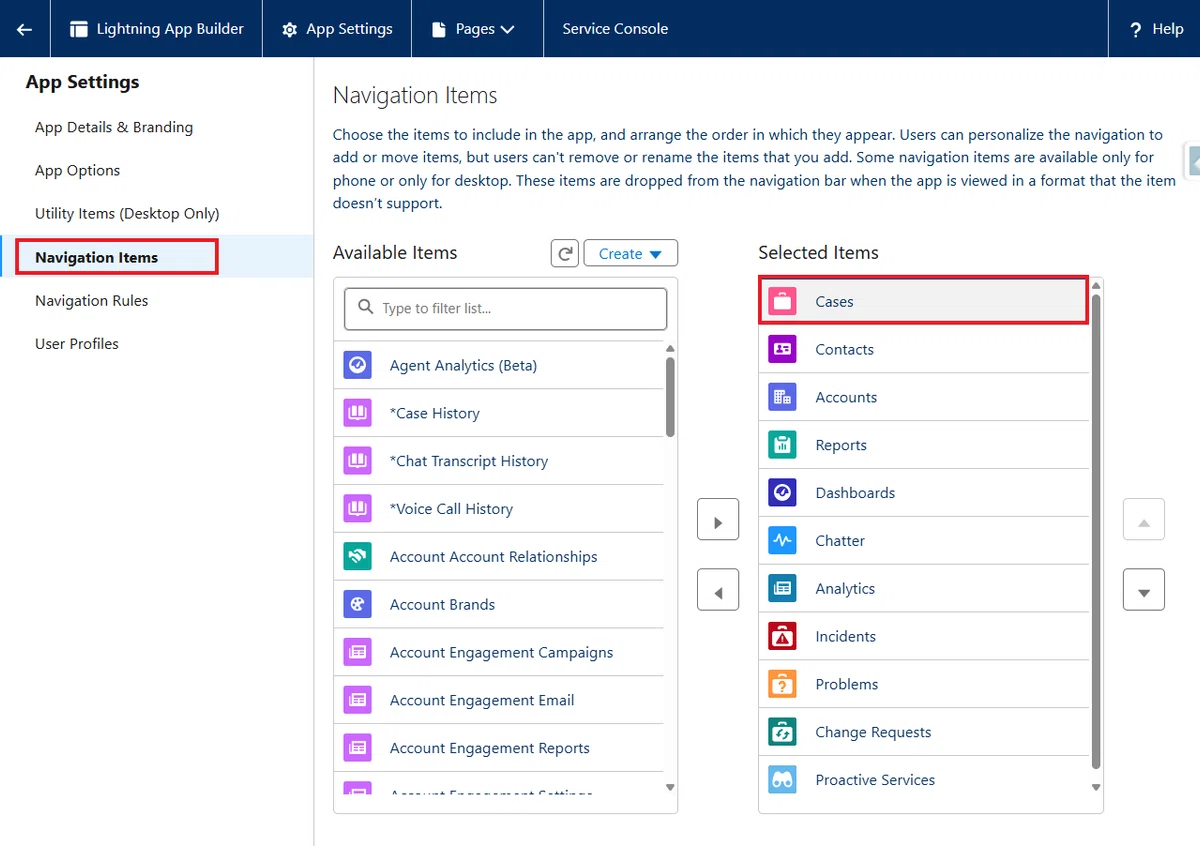Move selected item up
This screenshot has height=846, width=1200.
(1144, 520)
